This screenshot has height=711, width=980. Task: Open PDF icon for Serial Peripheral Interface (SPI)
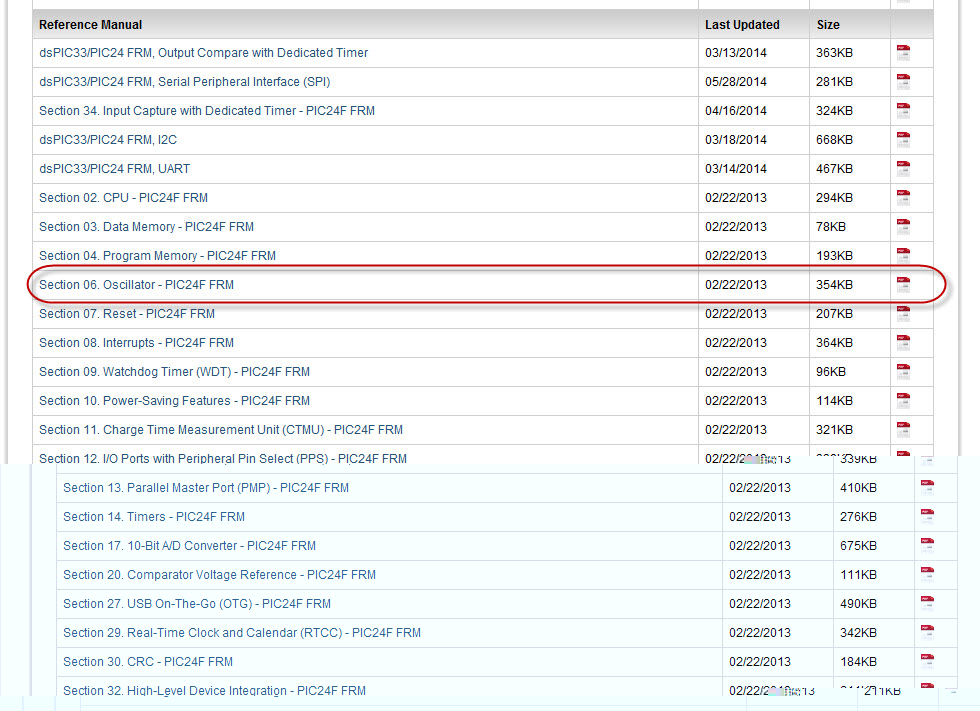point(903,81)
